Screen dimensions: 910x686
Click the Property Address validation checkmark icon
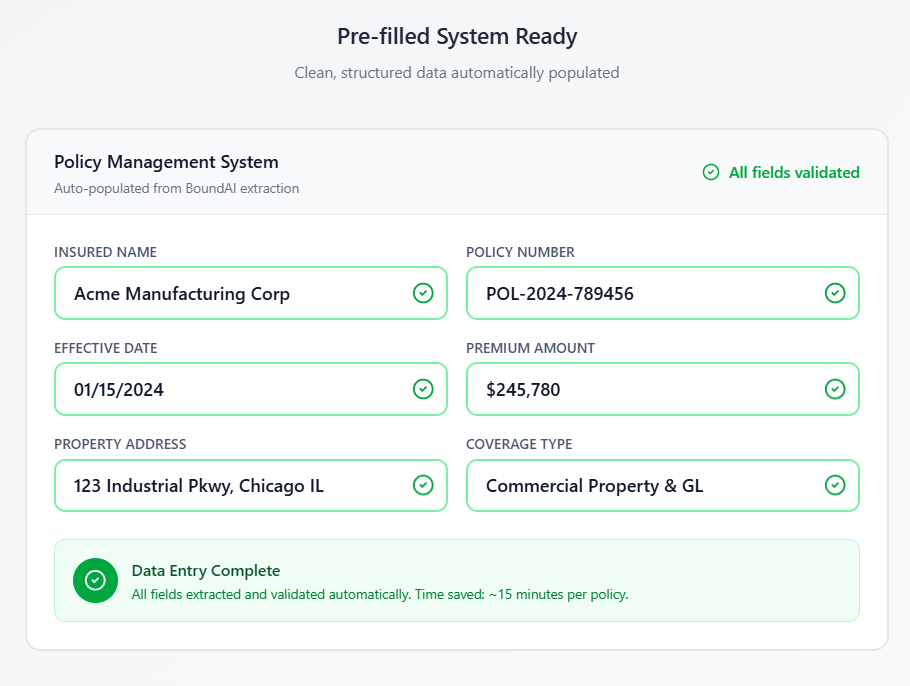423,485
